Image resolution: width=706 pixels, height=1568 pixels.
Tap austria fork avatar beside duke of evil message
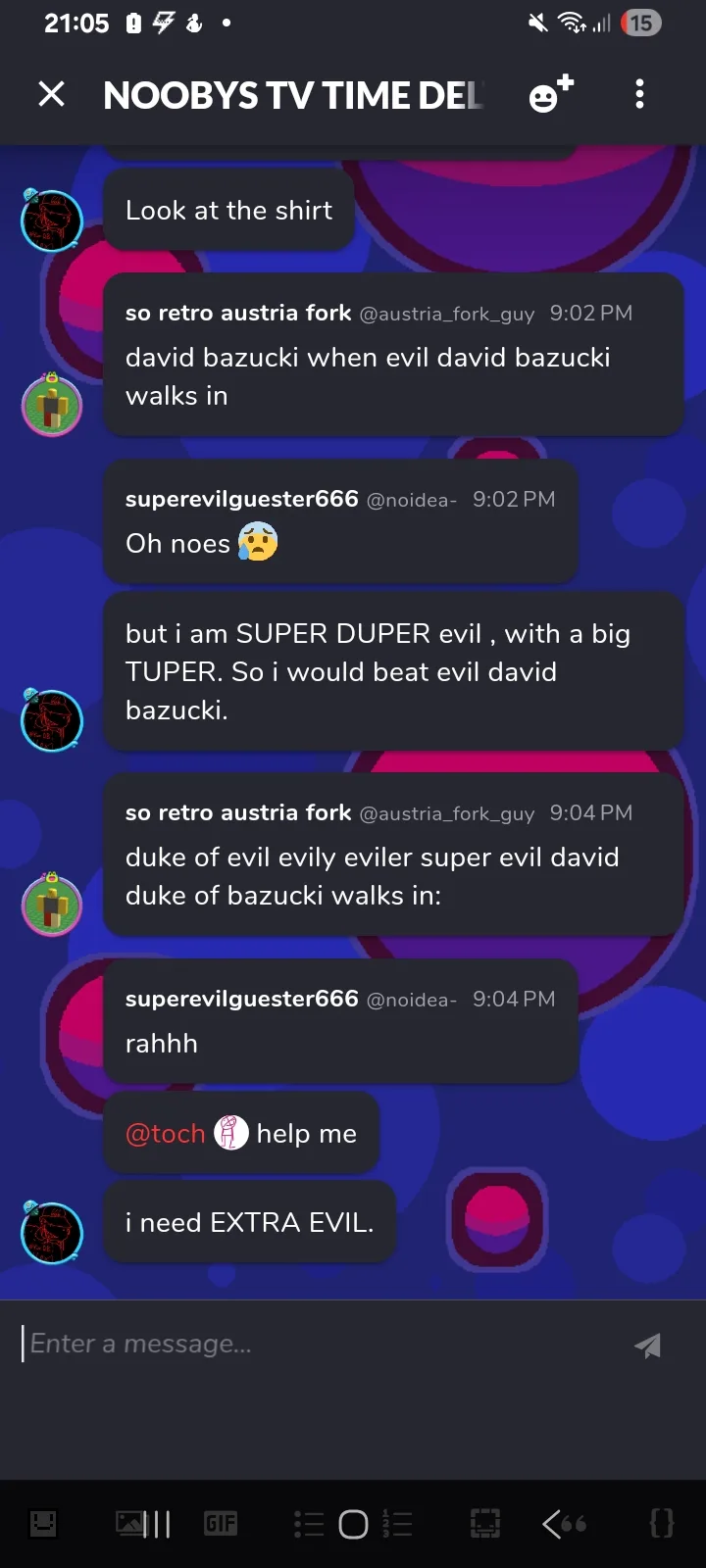click(x=51, y=904)
